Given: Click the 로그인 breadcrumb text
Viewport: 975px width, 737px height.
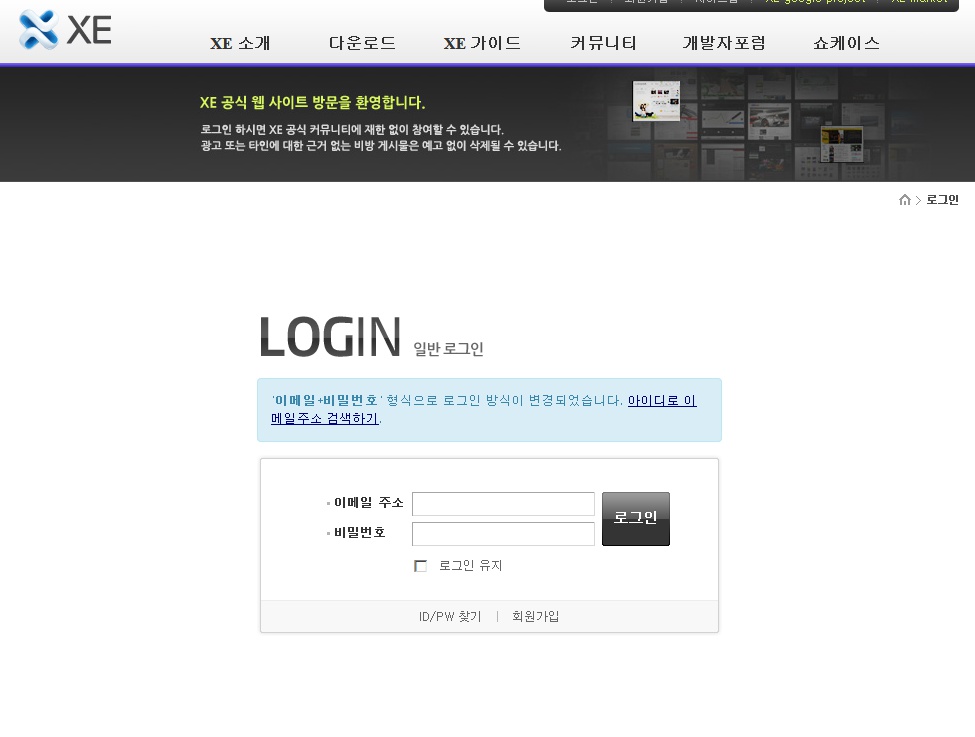Looking at the screenshot, I should tap(942, 200).
